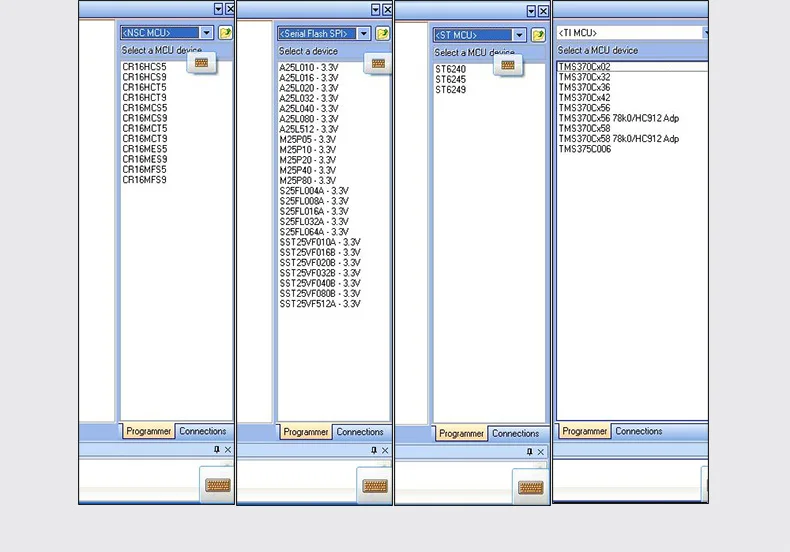
Task: Expand the <Serial Flash SPI> combo box
Action: (363, 34)
